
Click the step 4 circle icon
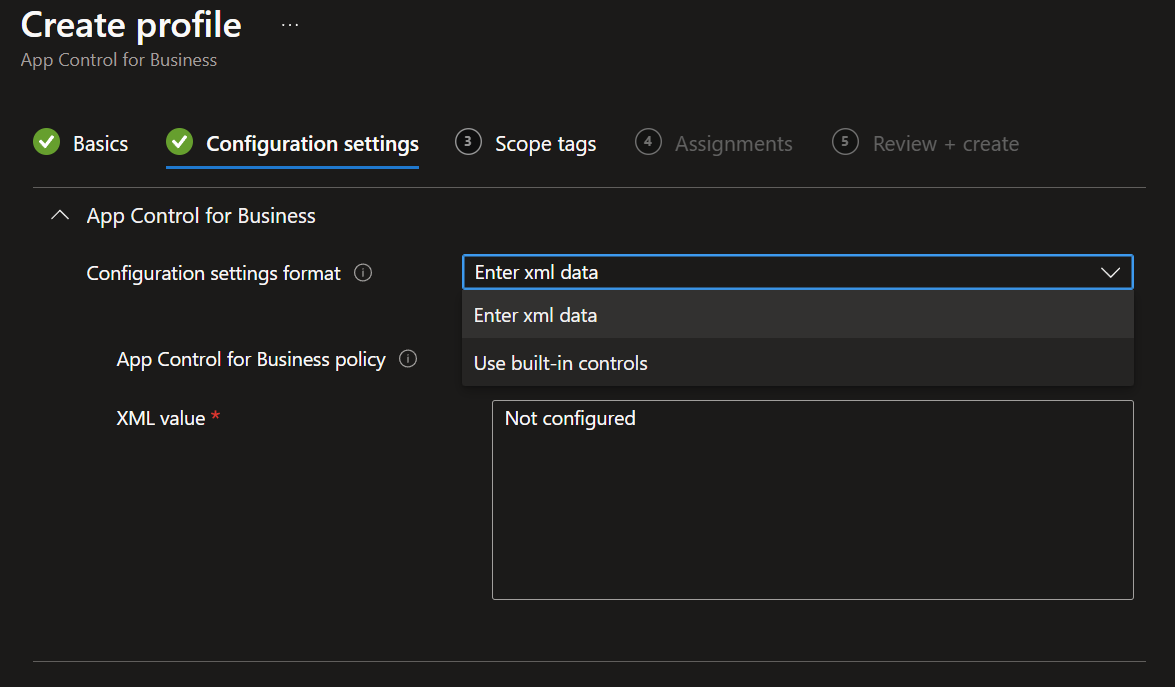point(648,142)
